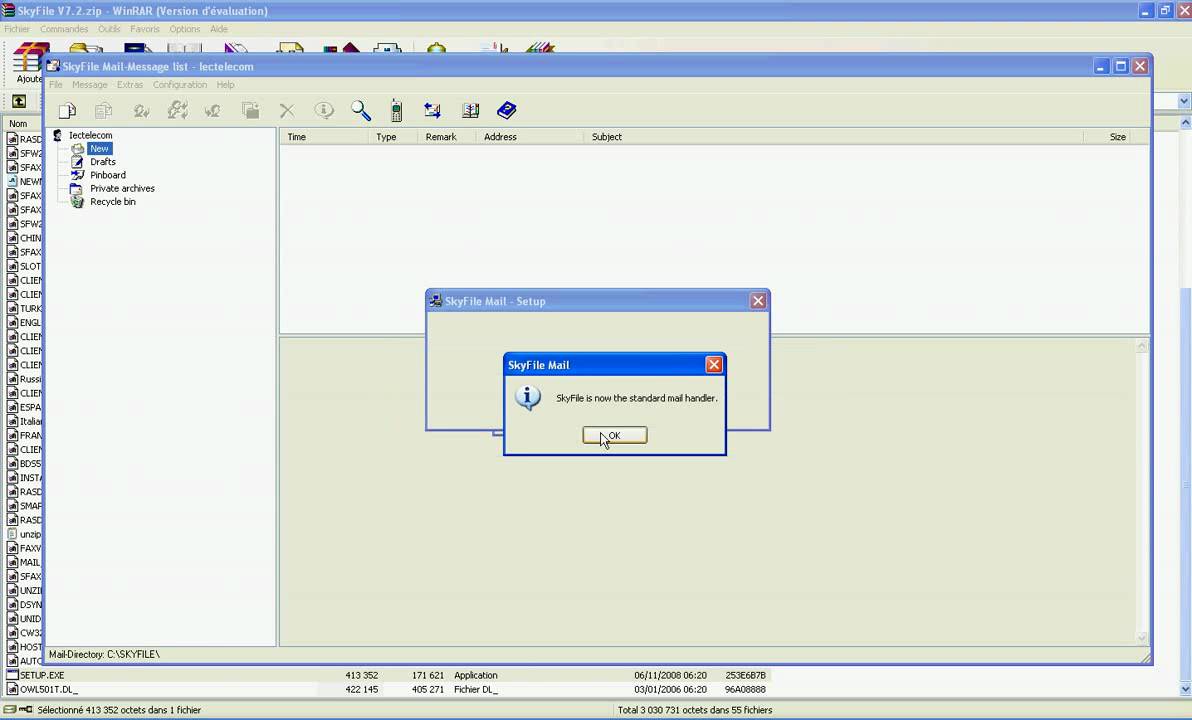
Task: Click the greyed move-to-folder toolbar icon
Action: pos(250,111)
